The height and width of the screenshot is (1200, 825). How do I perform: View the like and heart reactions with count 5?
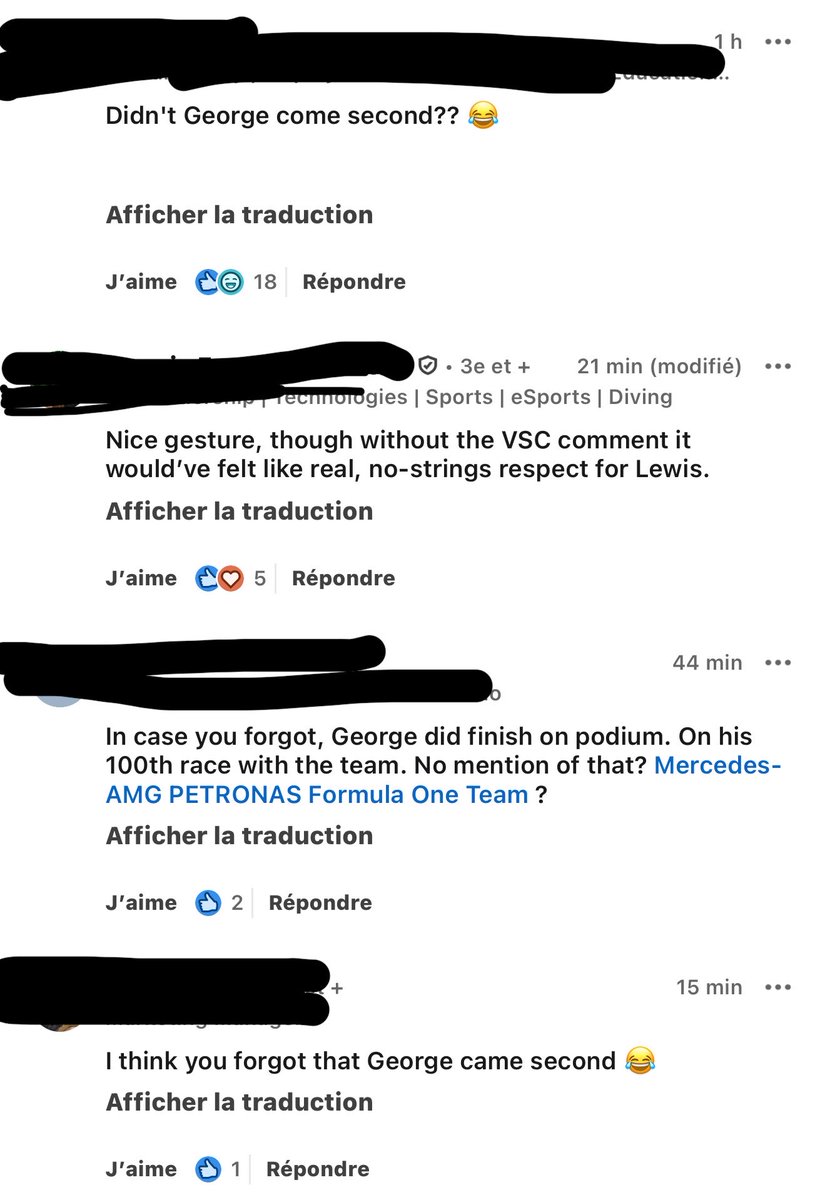[231, 578]
